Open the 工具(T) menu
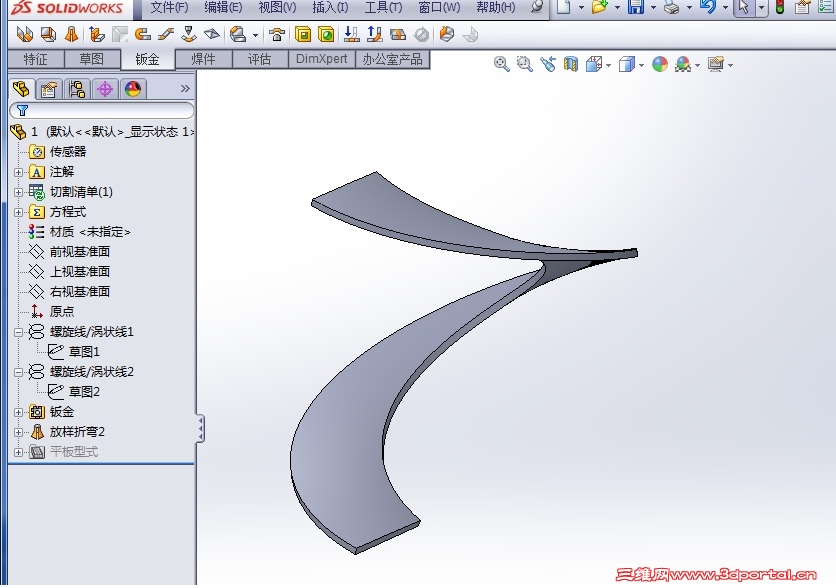 tap(383, 7)
